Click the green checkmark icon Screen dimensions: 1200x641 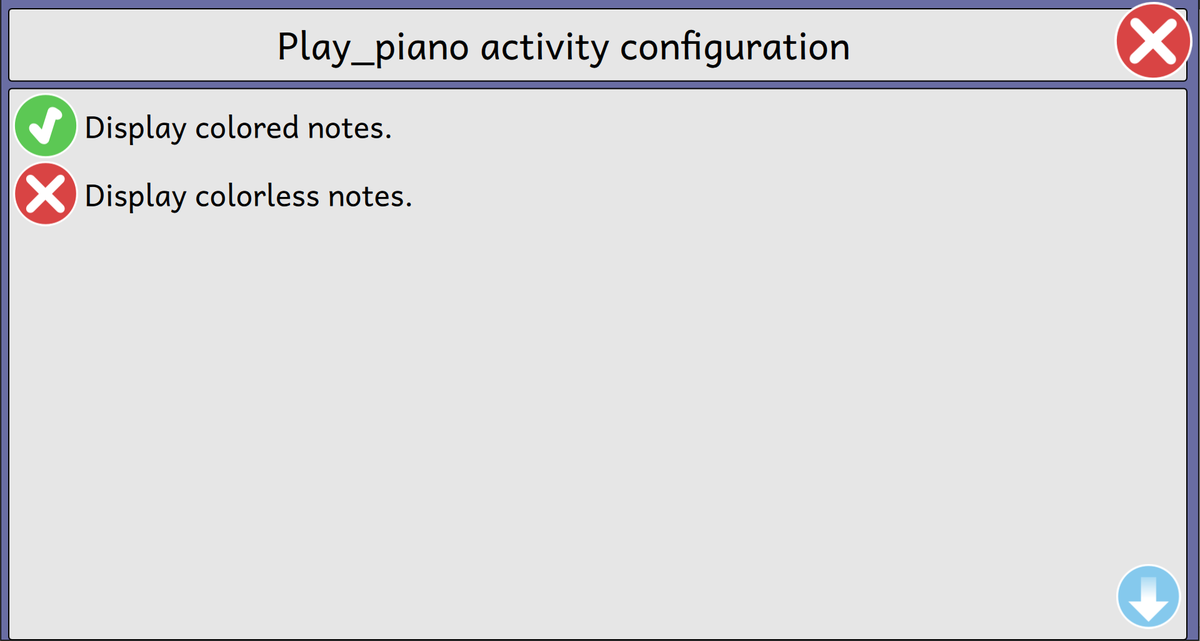click(x=45, y=127)
